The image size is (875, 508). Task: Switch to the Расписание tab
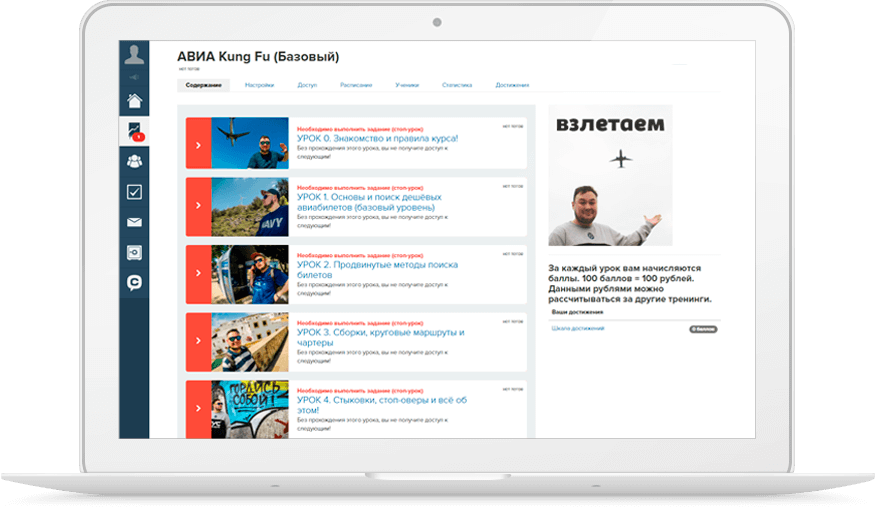pyautogui.click(x=356, y=85)
